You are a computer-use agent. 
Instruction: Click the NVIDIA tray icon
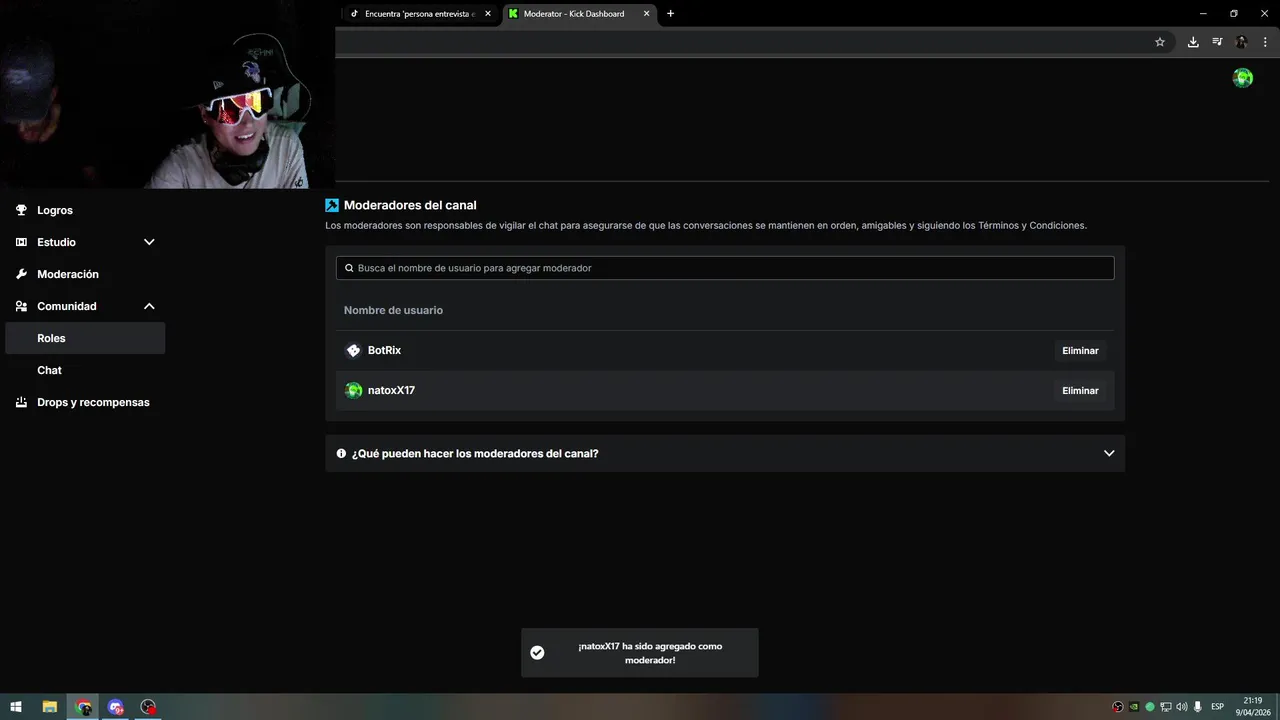point(1134,707)
